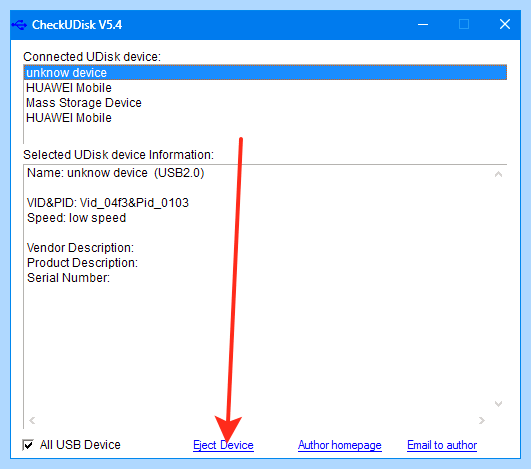This screenshot has width=531, height=469.
Task: Click the 'Serial Number:' line
Action: (x=68, y=278)
